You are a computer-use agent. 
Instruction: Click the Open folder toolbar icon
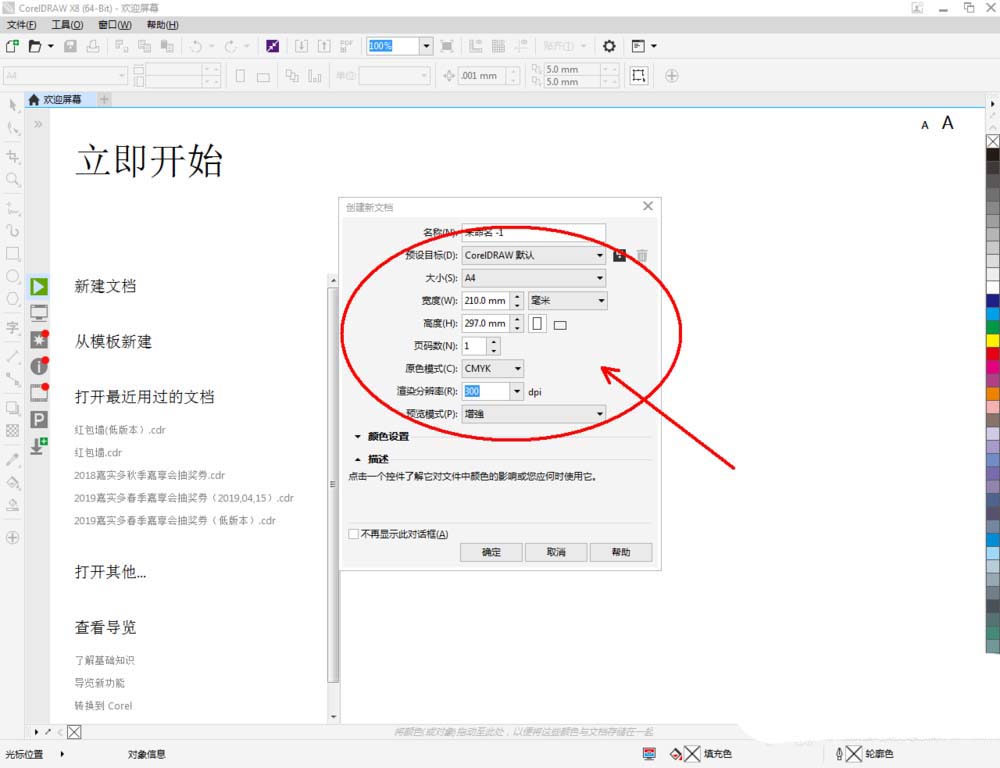click(35, 46)
